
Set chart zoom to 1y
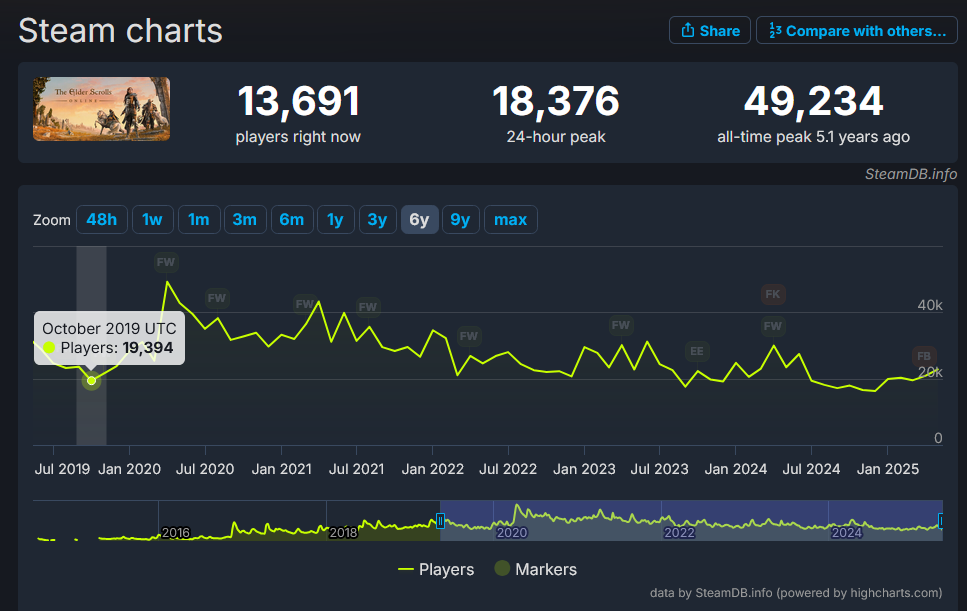[335, 219]
